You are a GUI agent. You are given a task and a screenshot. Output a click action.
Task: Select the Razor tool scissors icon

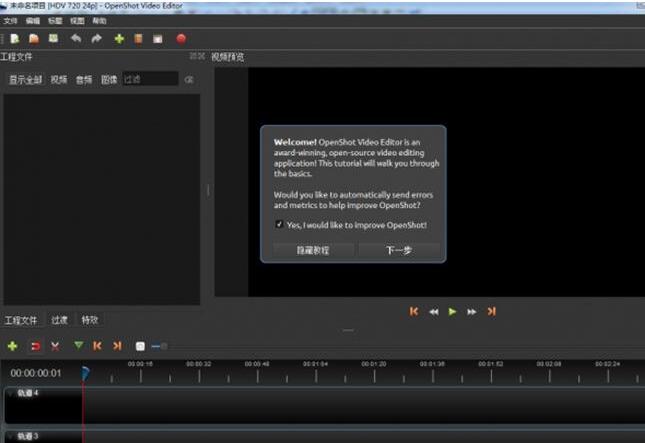point(55,346)
